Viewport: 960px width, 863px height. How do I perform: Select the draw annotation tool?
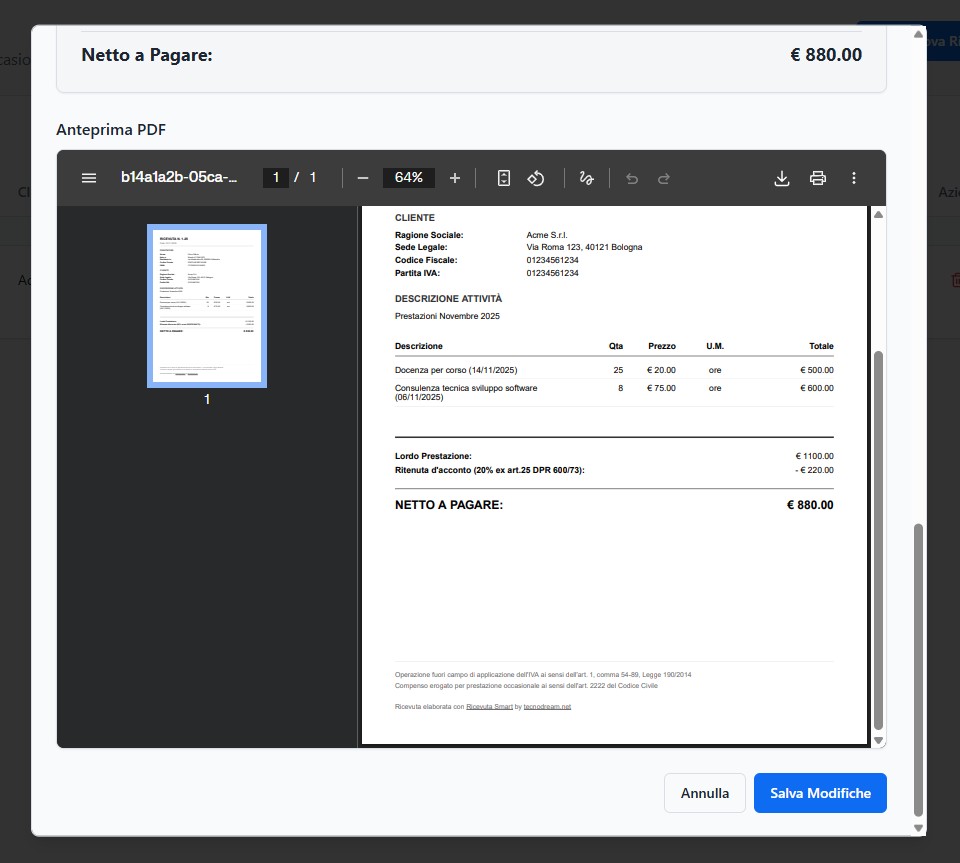pyautogui.click(x=587, y=178)
